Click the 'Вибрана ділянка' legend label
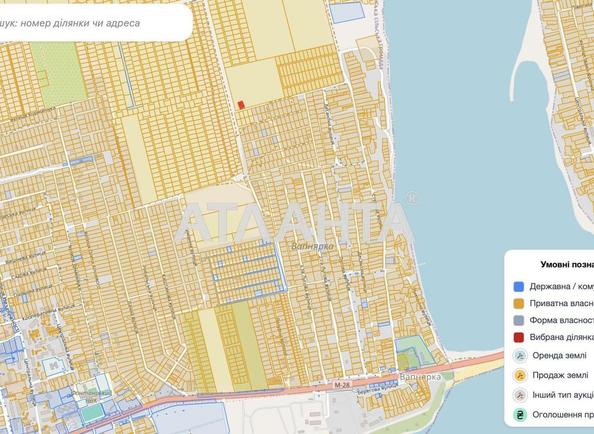Screen dimensions: 594x434 click(562, 337)
